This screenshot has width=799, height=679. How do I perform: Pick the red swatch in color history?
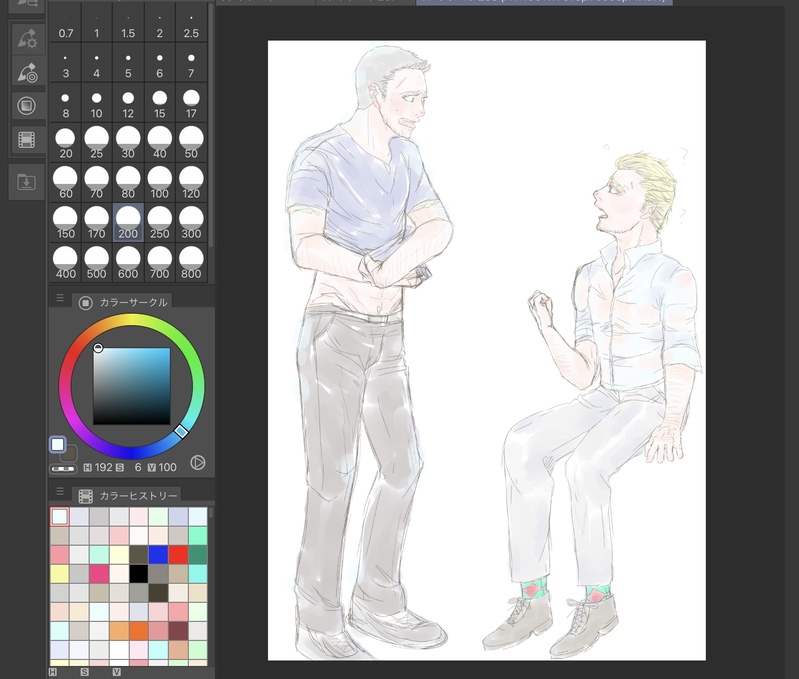178,554
